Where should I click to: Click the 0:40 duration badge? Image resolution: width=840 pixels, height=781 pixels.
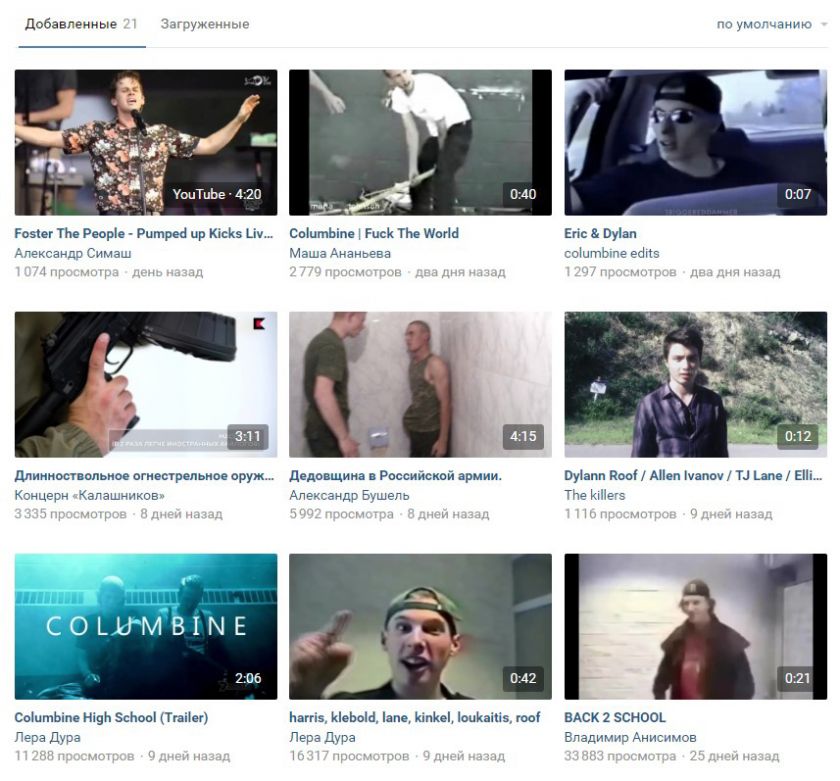522,194
